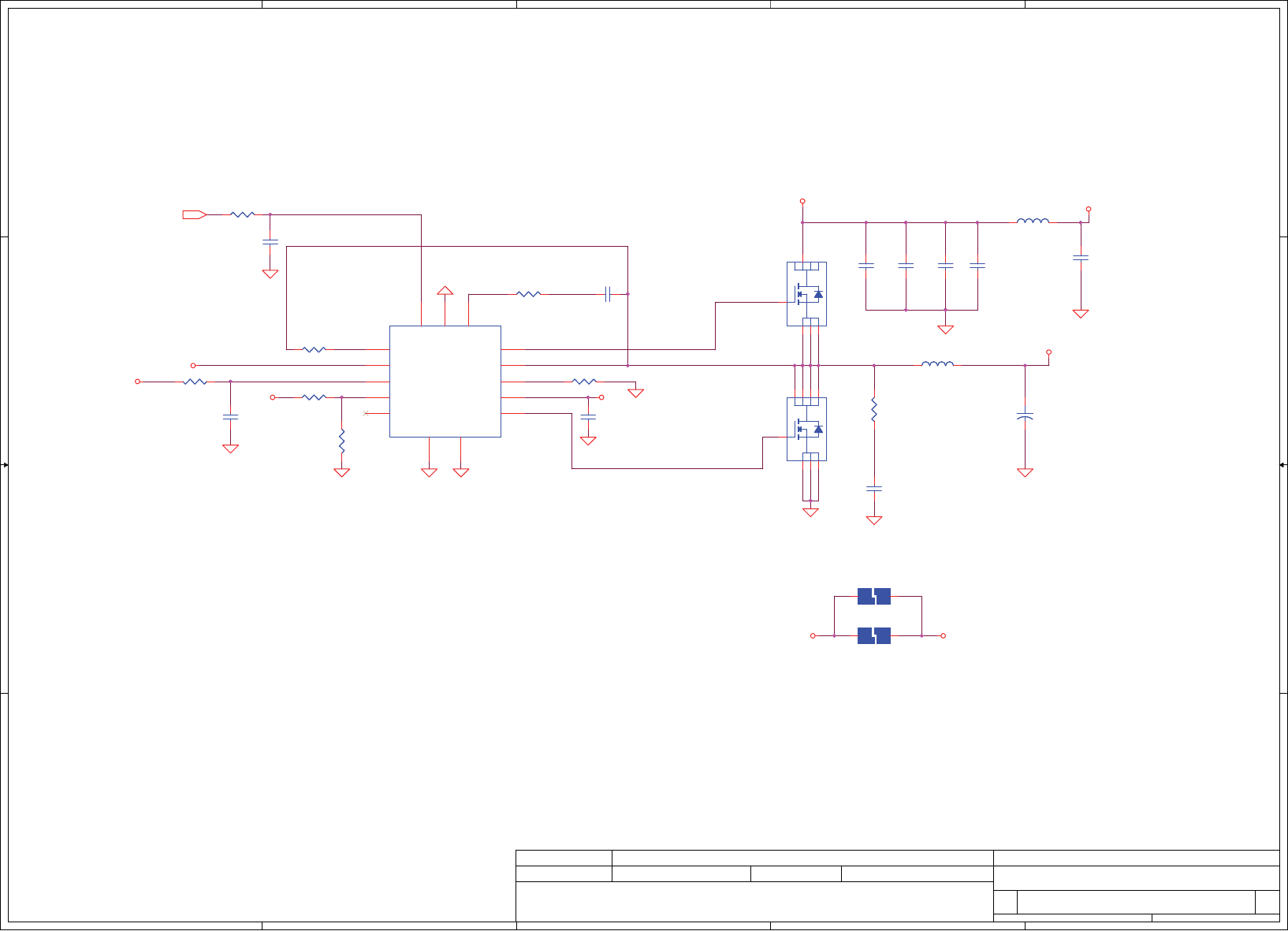This screenshot has width=1288, height=931.
Task: Click the vertical snubber resistor beside the MOSFETs
Action: (x=874, y=410)
